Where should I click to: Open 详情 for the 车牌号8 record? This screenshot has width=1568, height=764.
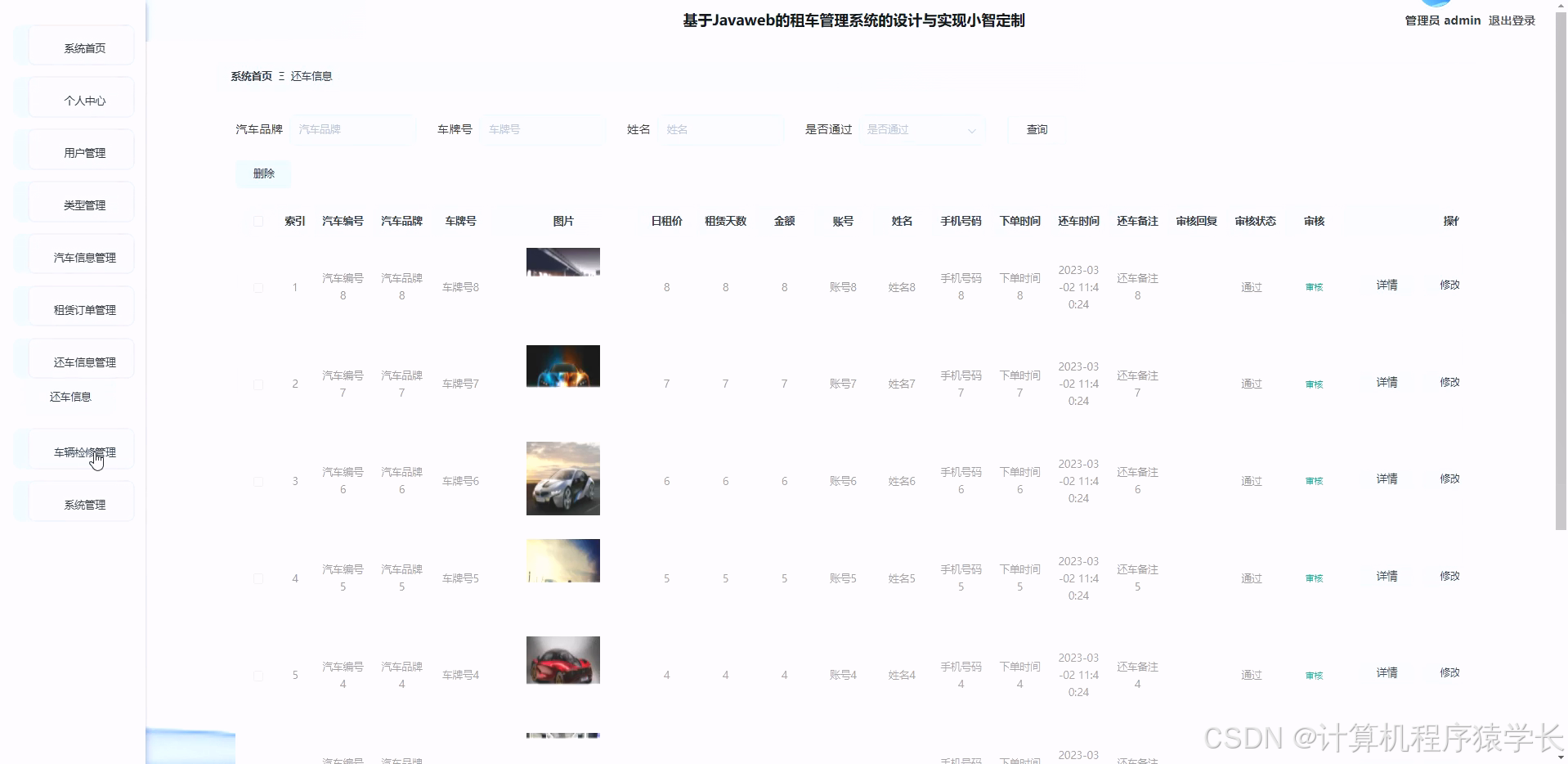[x=1387, y=285]
